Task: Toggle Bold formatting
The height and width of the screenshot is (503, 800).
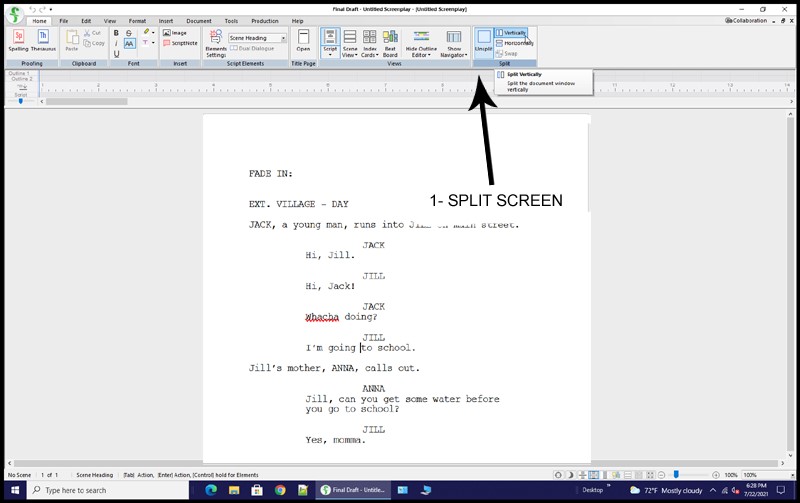Action: coord(116,33)
